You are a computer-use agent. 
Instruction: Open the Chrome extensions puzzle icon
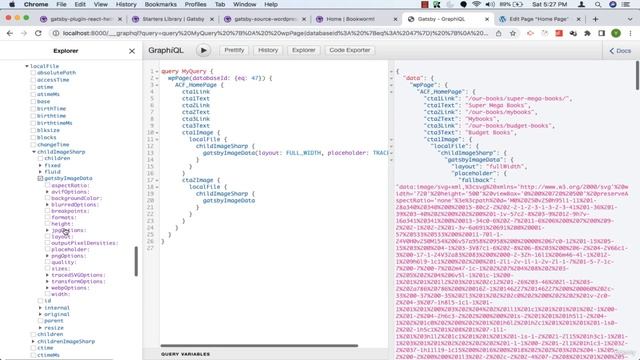[x=587, y=33]
